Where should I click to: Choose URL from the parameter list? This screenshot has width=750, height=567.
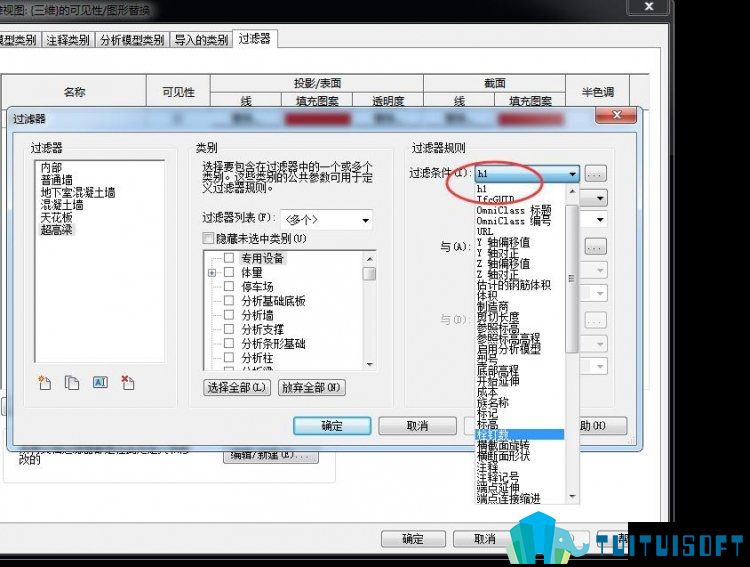tap(485, 231)
